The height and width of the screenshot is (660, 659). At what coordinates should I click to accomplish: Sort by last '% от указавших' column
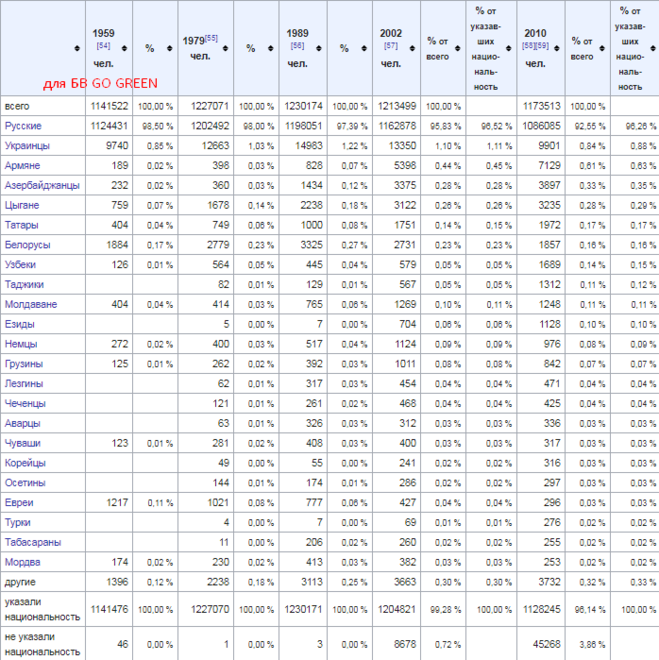[653, 48]
